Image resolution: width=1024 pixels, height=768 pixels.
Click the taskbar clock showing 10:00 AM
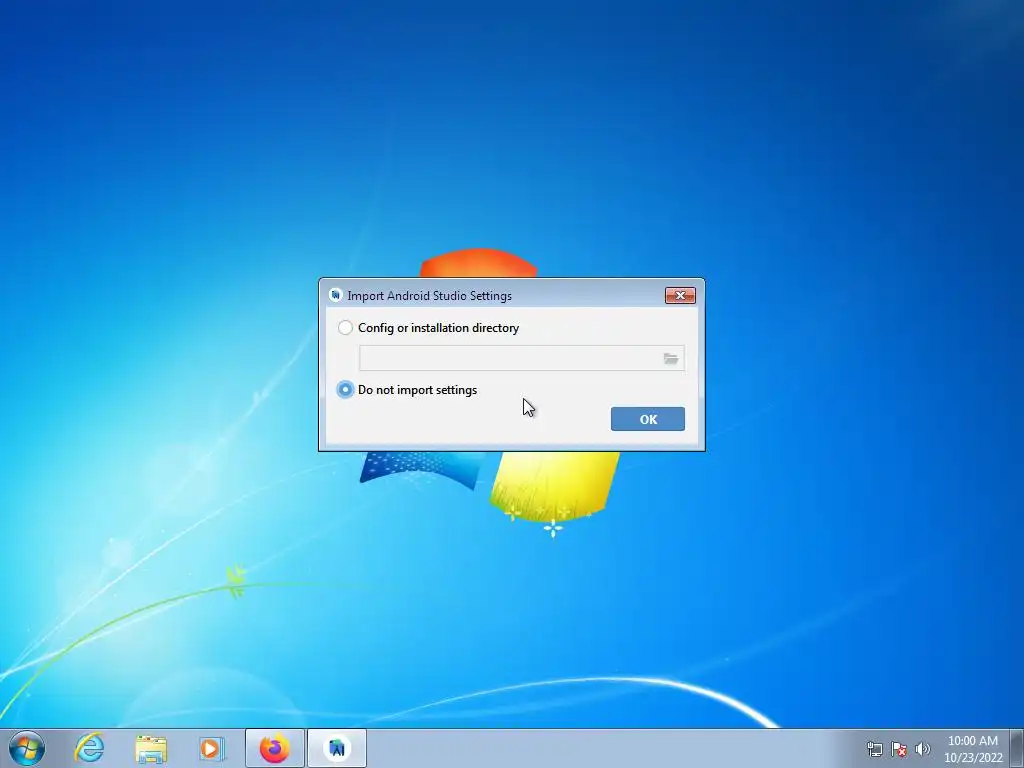[973, 749]
